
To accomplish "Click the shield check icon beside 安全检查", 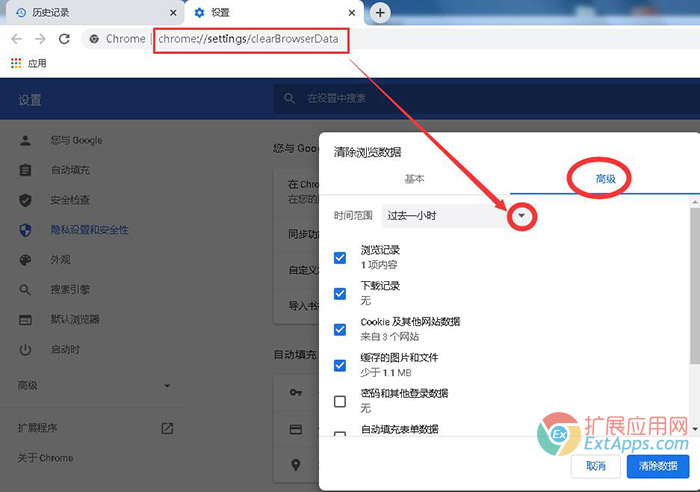I will tap(25, 200).
